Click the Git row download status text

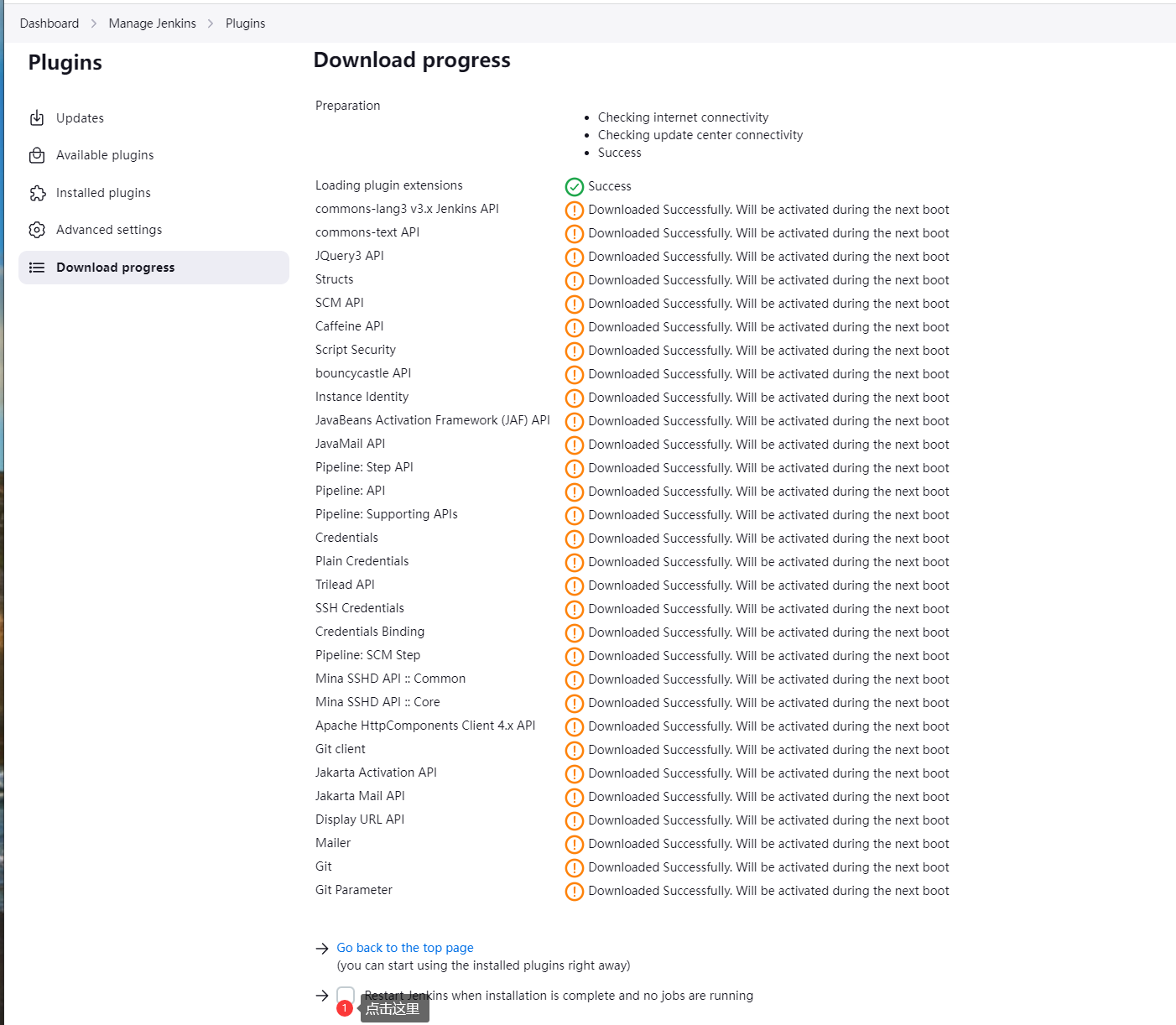[x=769, y=867]
